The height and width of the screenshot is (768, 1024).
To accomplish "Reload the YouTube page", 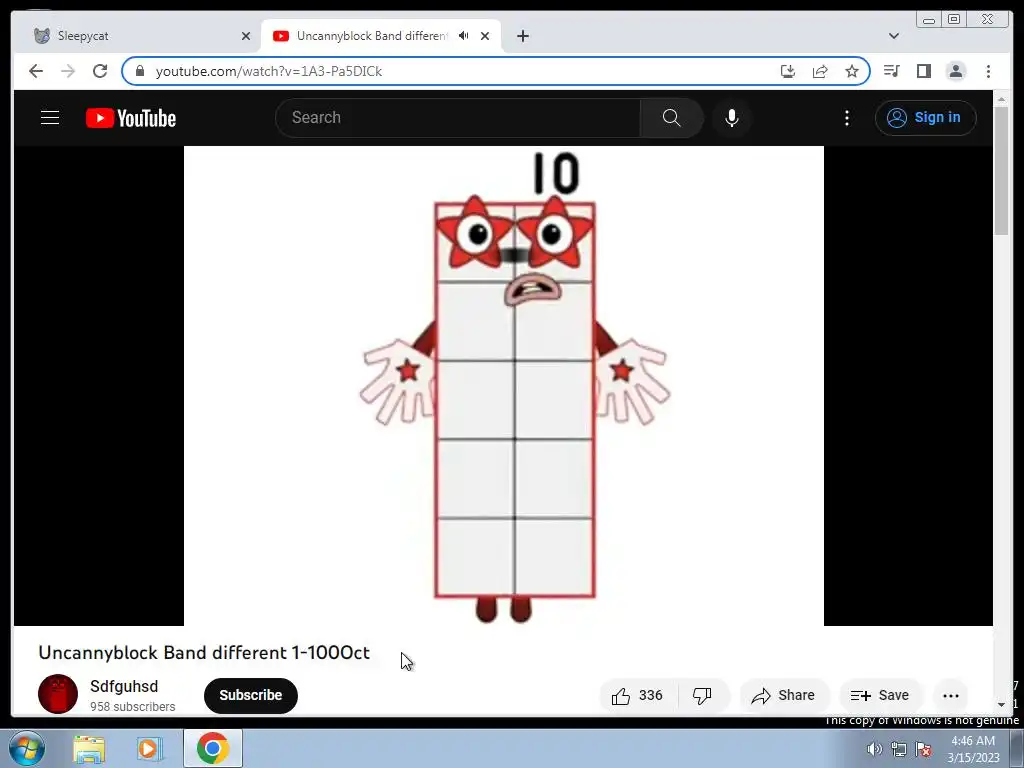I will tap(100, 71).
